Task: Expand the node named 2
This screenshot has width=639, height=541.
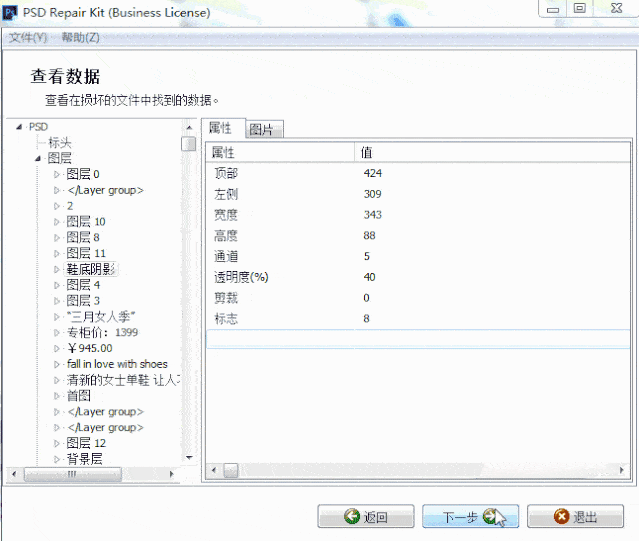Action: pyautogui.click(x=57, y=206)
